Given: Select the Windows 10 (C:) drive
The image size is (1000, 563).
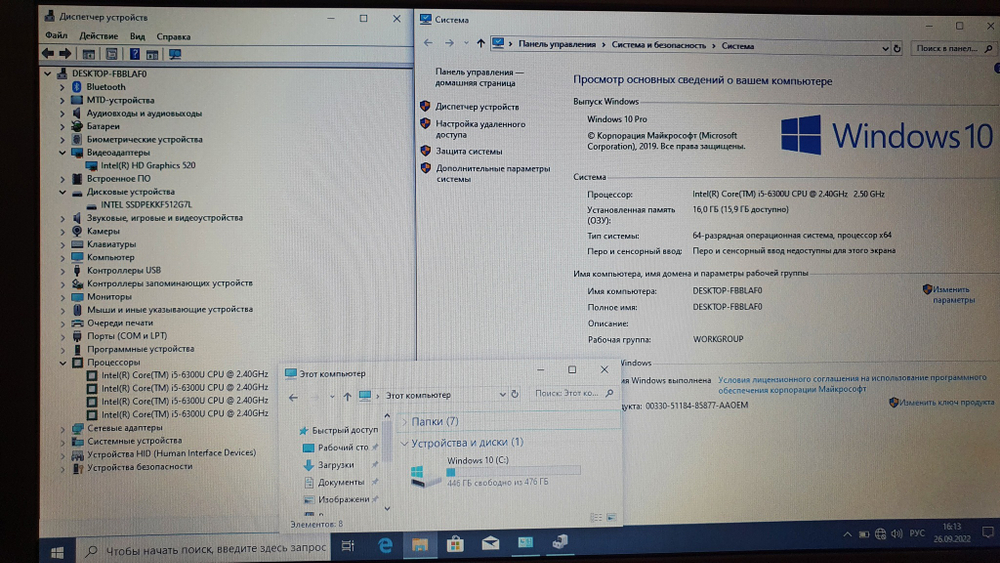Looking at the screenshot, I should (496, 471).
